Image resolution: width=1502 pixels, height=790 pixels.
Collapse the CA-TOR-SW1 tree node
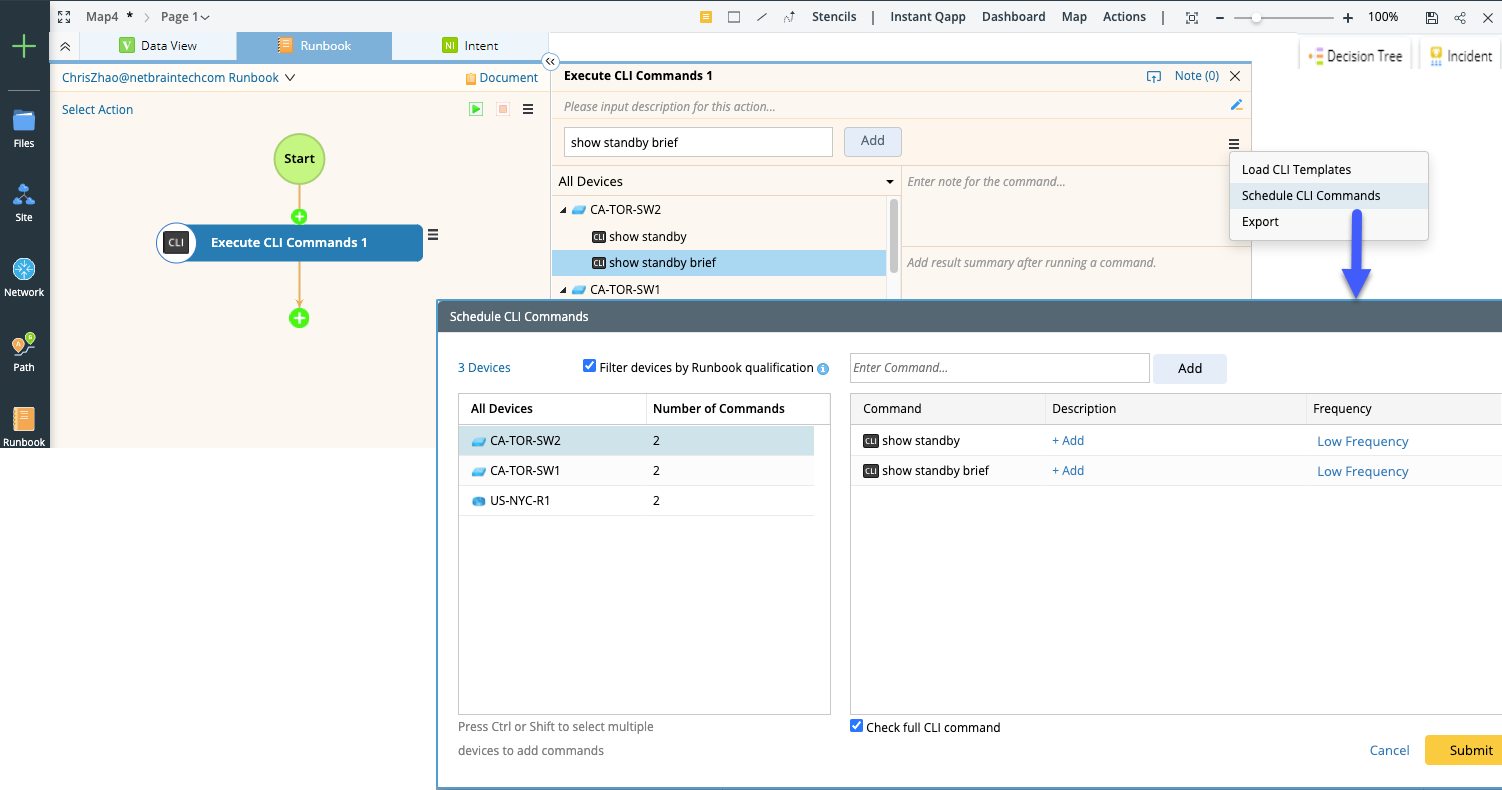point(563,290)
